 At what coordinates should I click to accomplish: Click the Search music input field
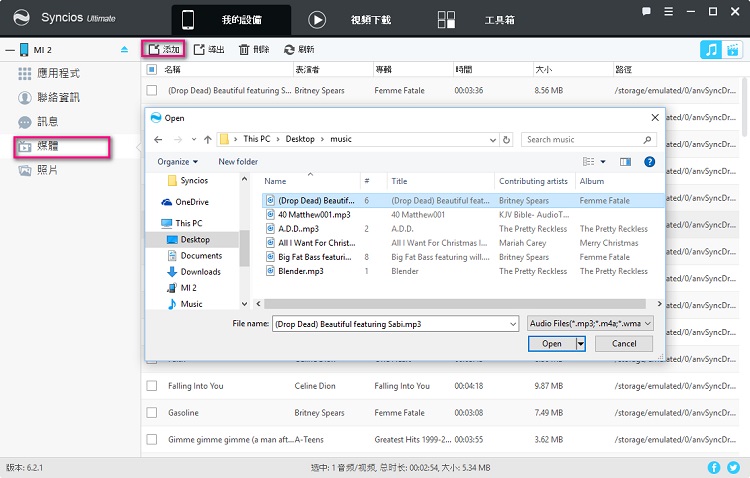pyautogui.click(x=589, y=139)
